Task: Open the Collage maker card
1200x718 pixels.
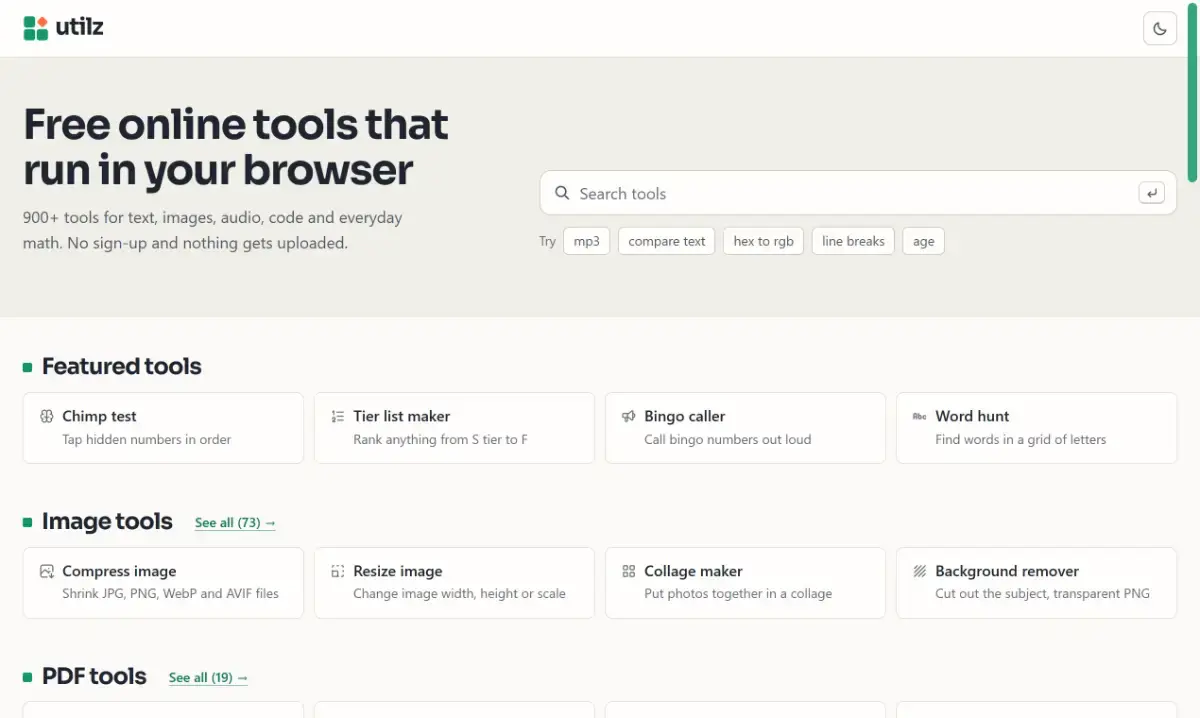Action: point(745,583)
